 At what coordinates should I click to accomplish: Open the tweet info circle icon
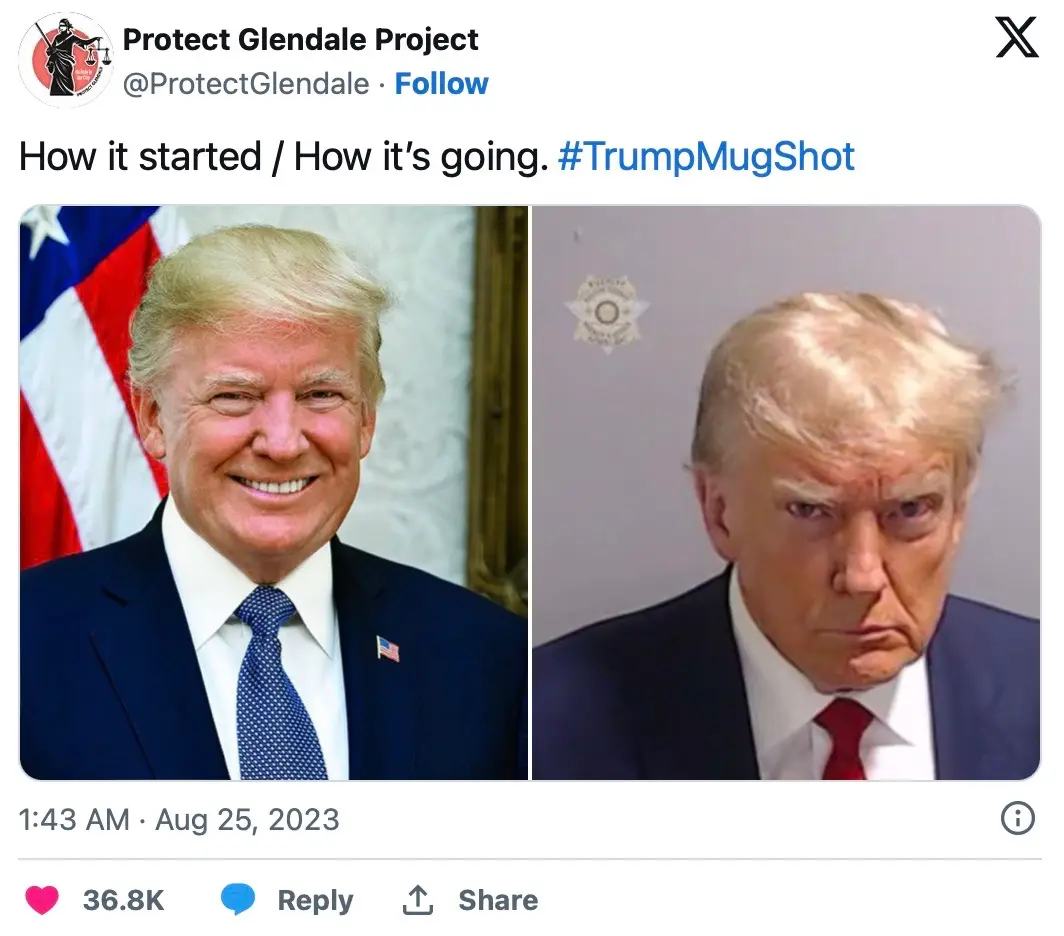(x=1017, y=818)
